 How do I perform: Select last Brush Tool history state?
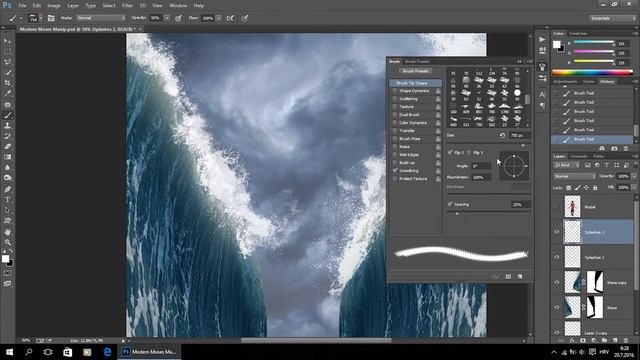(592, 139)
